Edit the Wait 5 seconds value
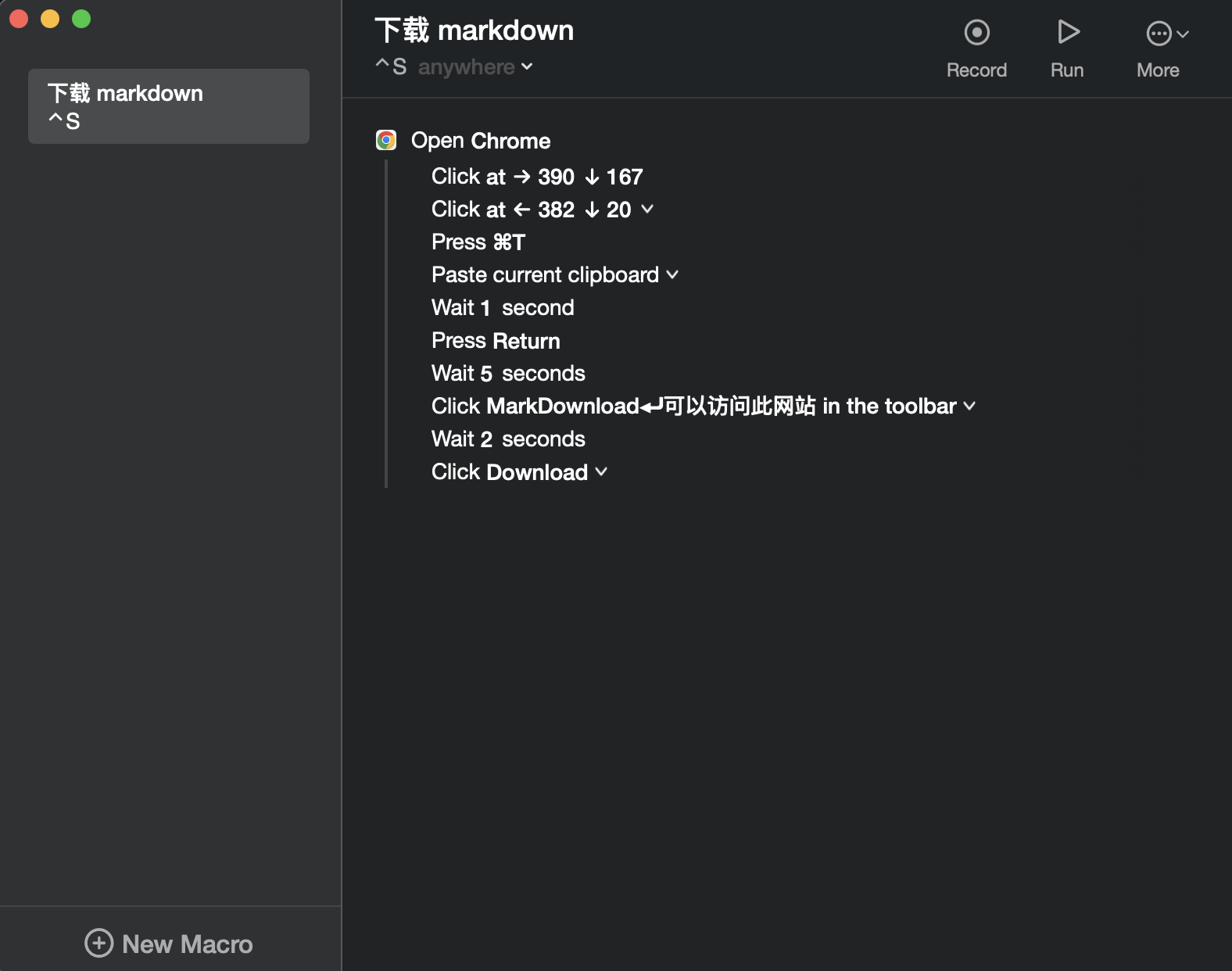The height and width of the screenshot is (971, 1232). click(x=486, y=374)
